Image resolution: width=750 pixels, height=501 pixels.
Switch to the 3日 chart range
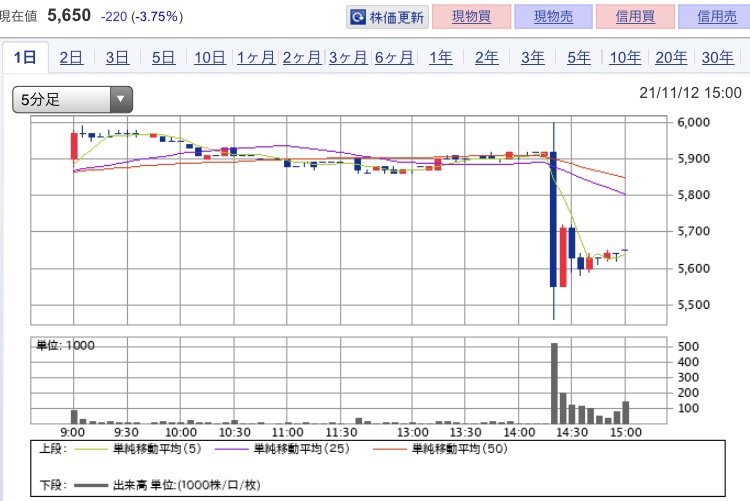pos(117,57)
